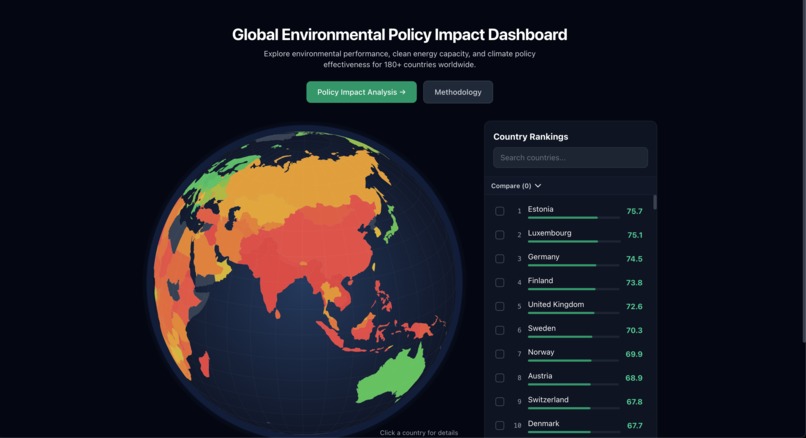Check the Austria compare checkbox
The width and height of the screenshot is (806, 438).
click(500, 378)
